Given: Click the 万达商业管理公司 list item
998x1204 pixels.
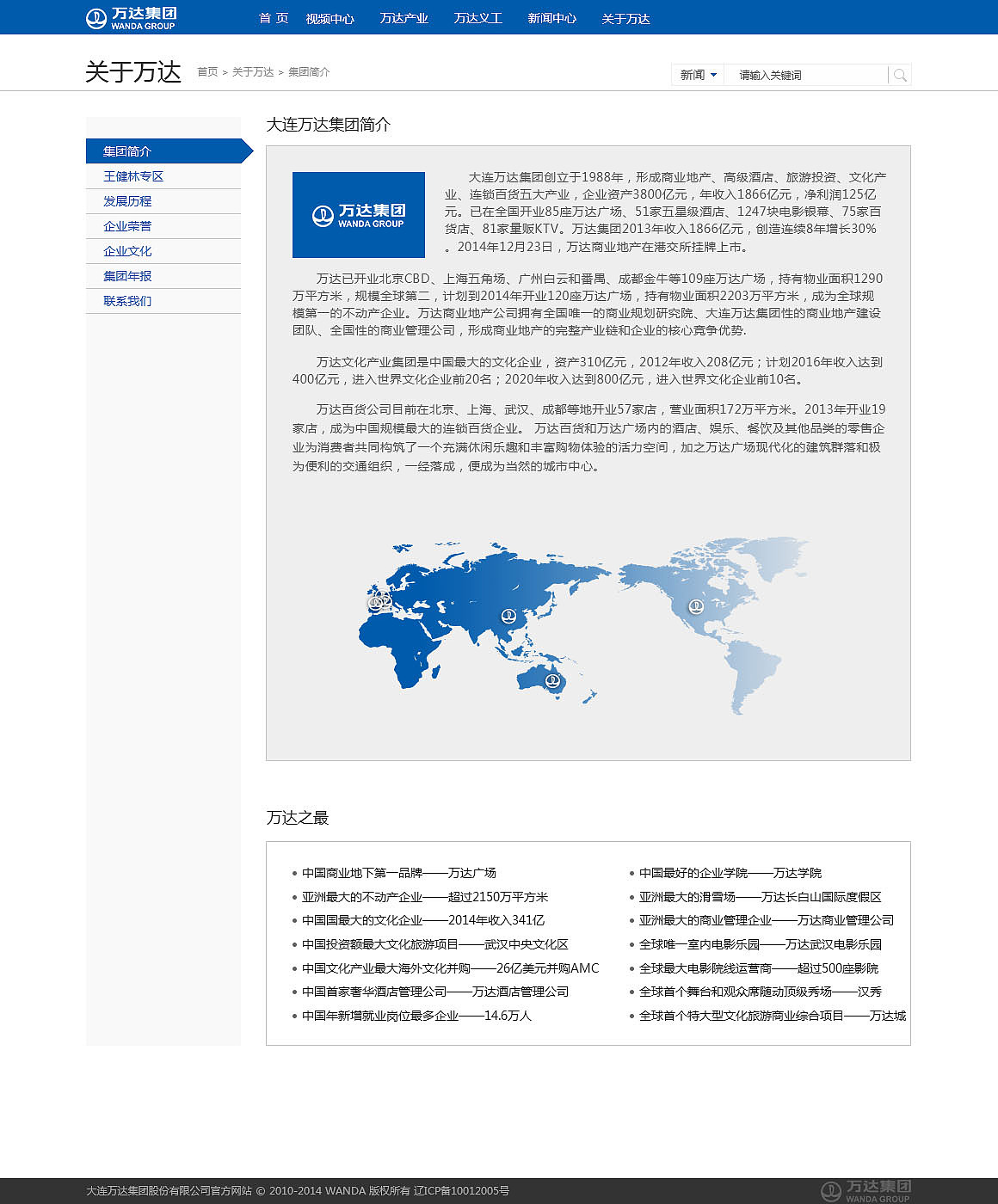Looking at the screenshot, I should [766, 920].
